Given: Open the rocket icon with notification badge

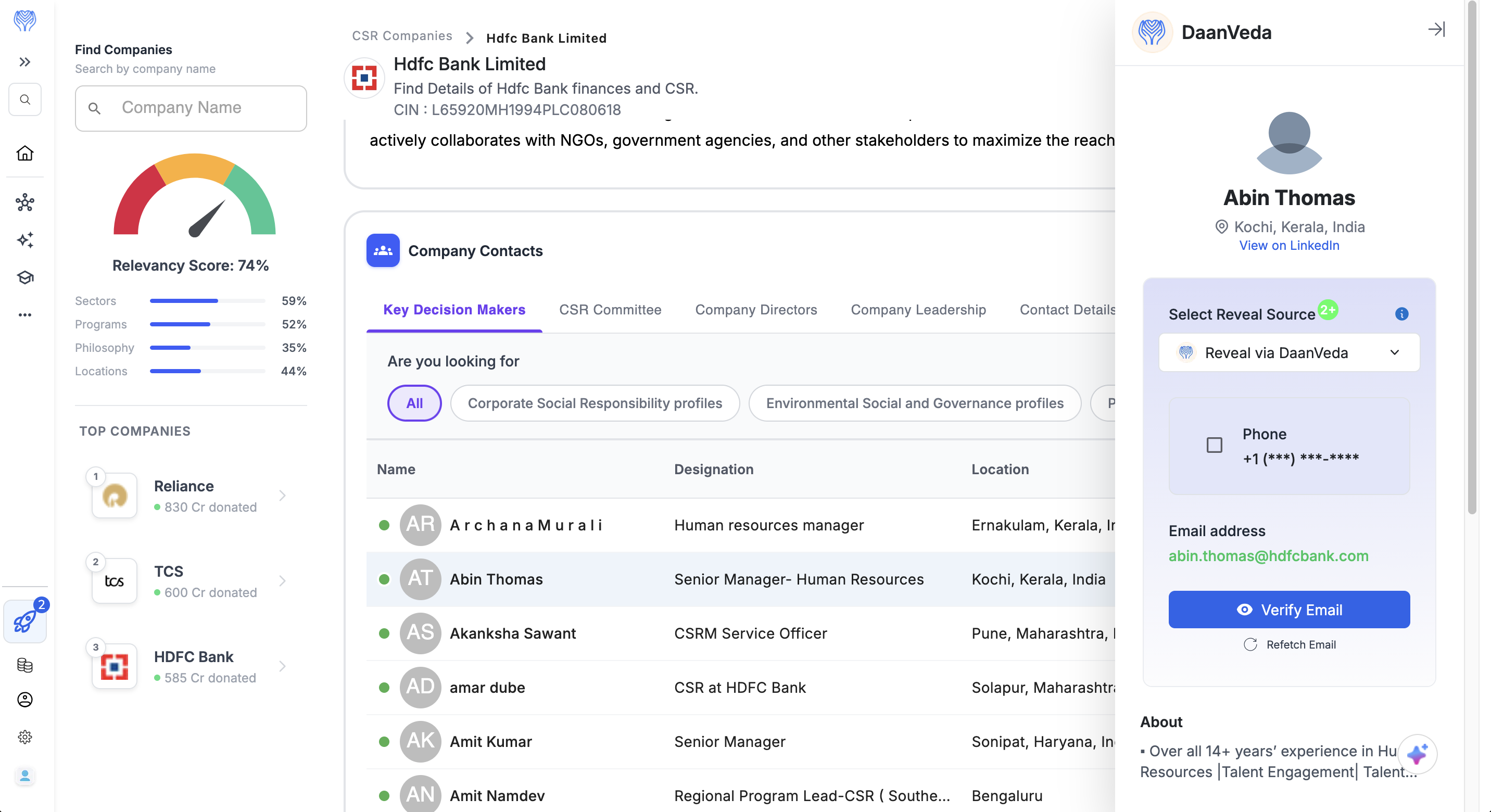Looking at the screenshot, I should [x=25, y=621].
